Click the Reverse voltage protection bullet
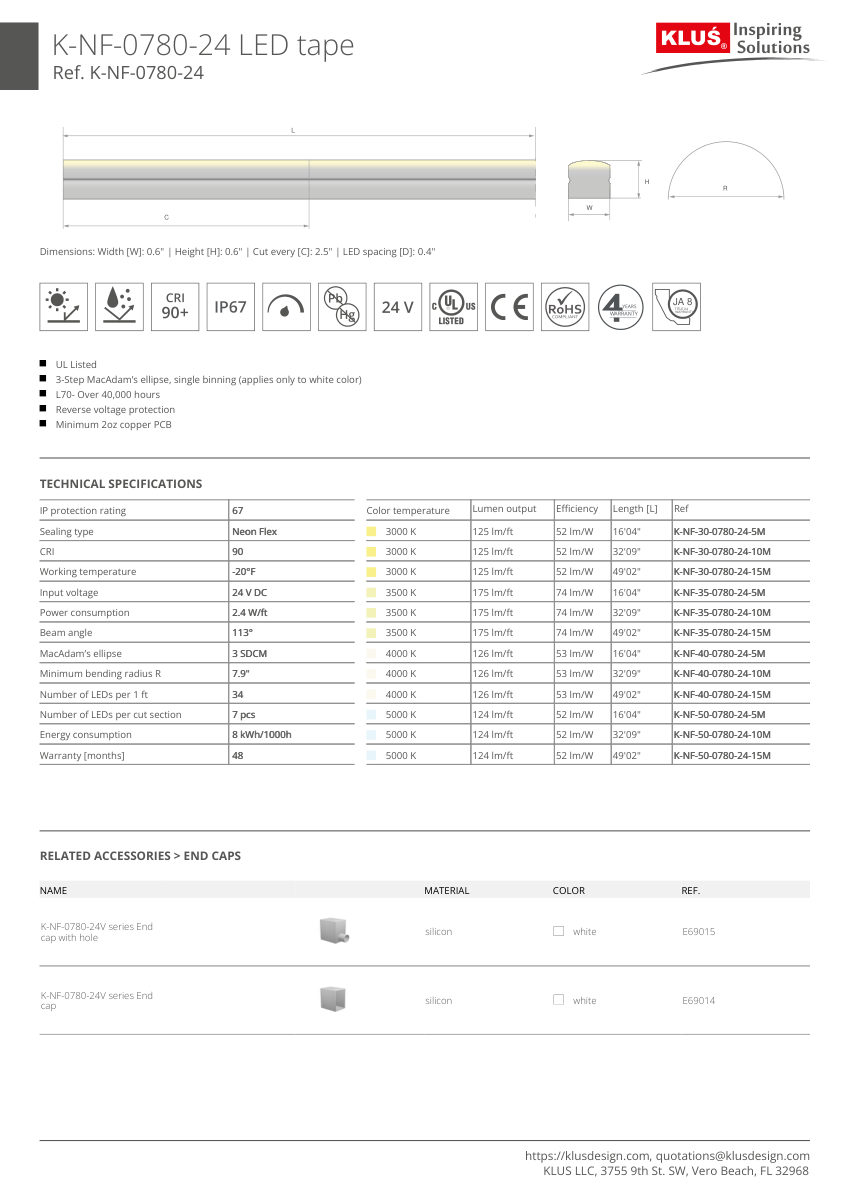The height and width of the screenshot is (1203, 850). pos(115,410)
